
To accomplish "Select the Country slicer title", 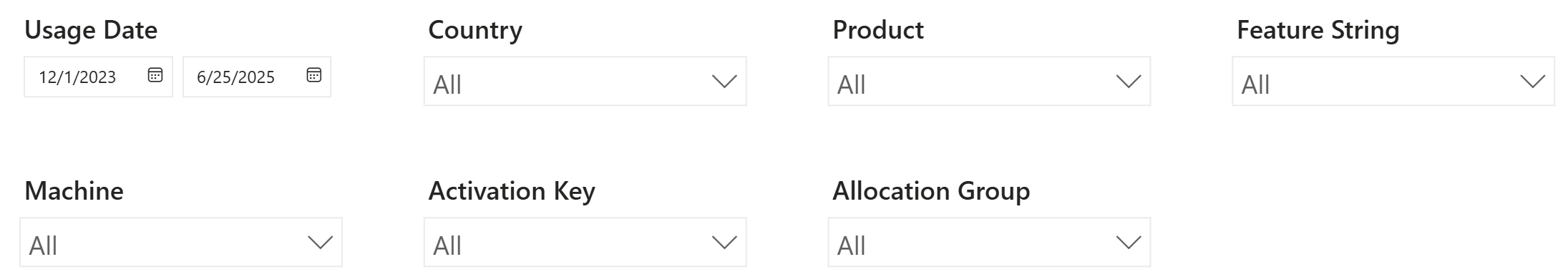I will (475, 30).
